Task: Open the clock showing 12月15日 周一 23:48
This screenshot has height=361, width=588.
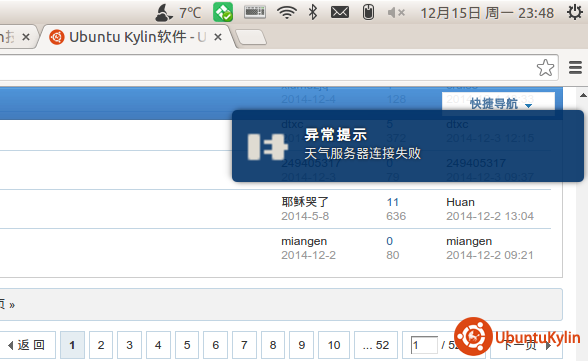Action: pyautogui.click(x=487, y=13)
